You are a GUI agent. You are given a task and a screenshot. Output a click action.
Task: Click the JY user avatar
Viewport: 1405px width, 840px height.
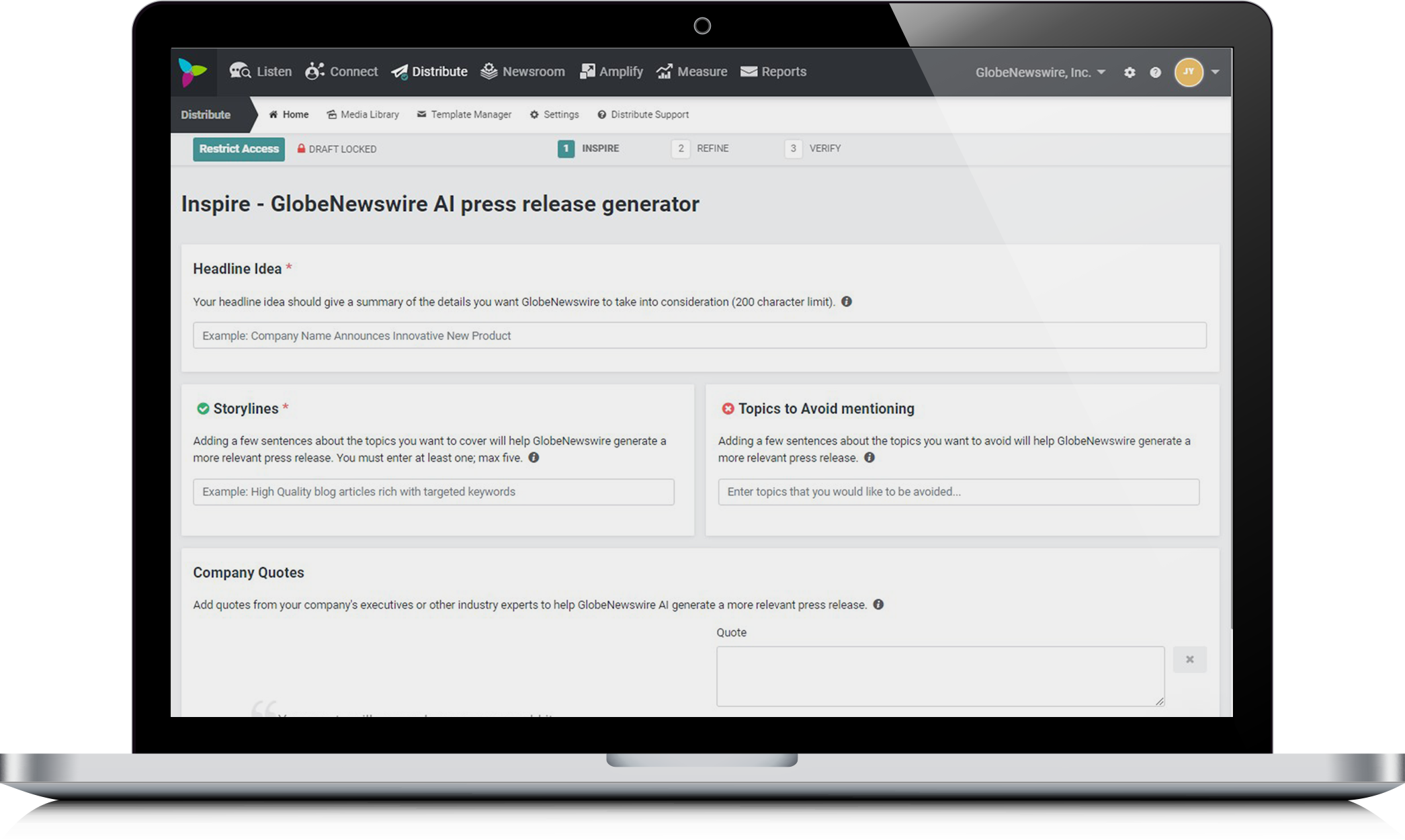click(x=1189, y=72)
